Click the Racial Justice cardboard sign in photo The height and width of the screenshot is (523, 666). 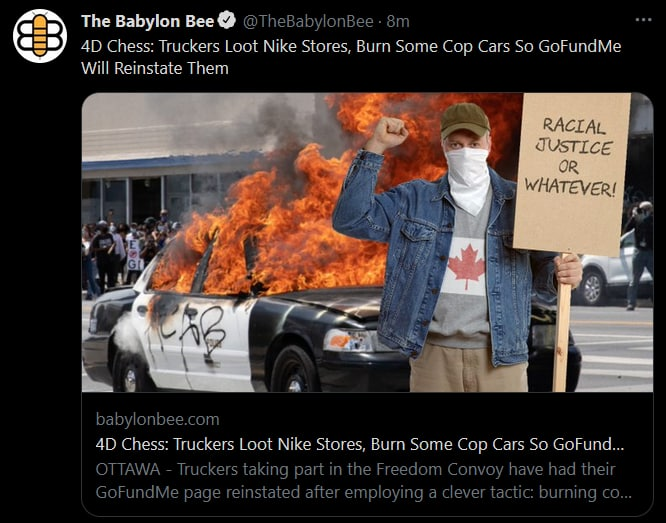(572, 173)
